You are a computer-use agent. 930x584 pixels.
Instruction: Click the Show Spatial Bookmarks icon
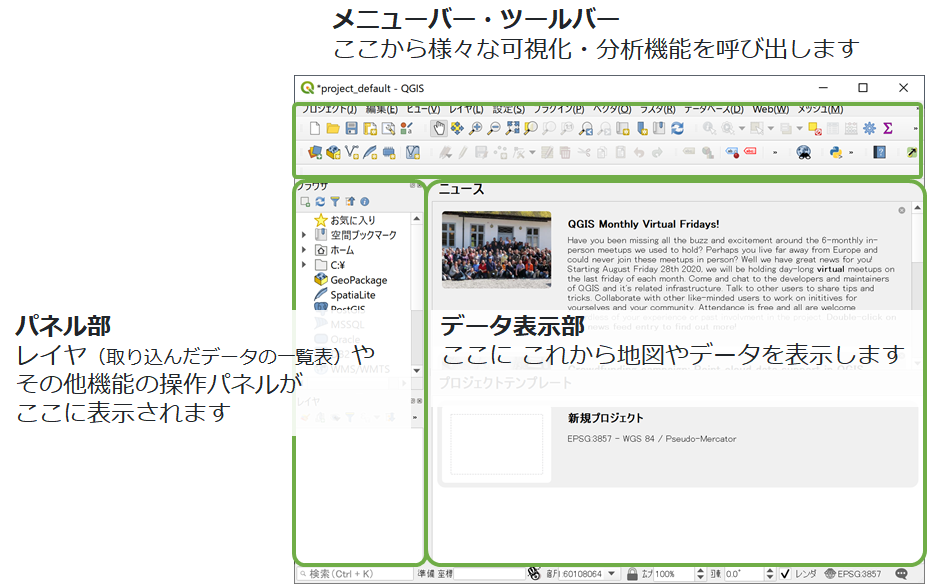click(659, 128)
